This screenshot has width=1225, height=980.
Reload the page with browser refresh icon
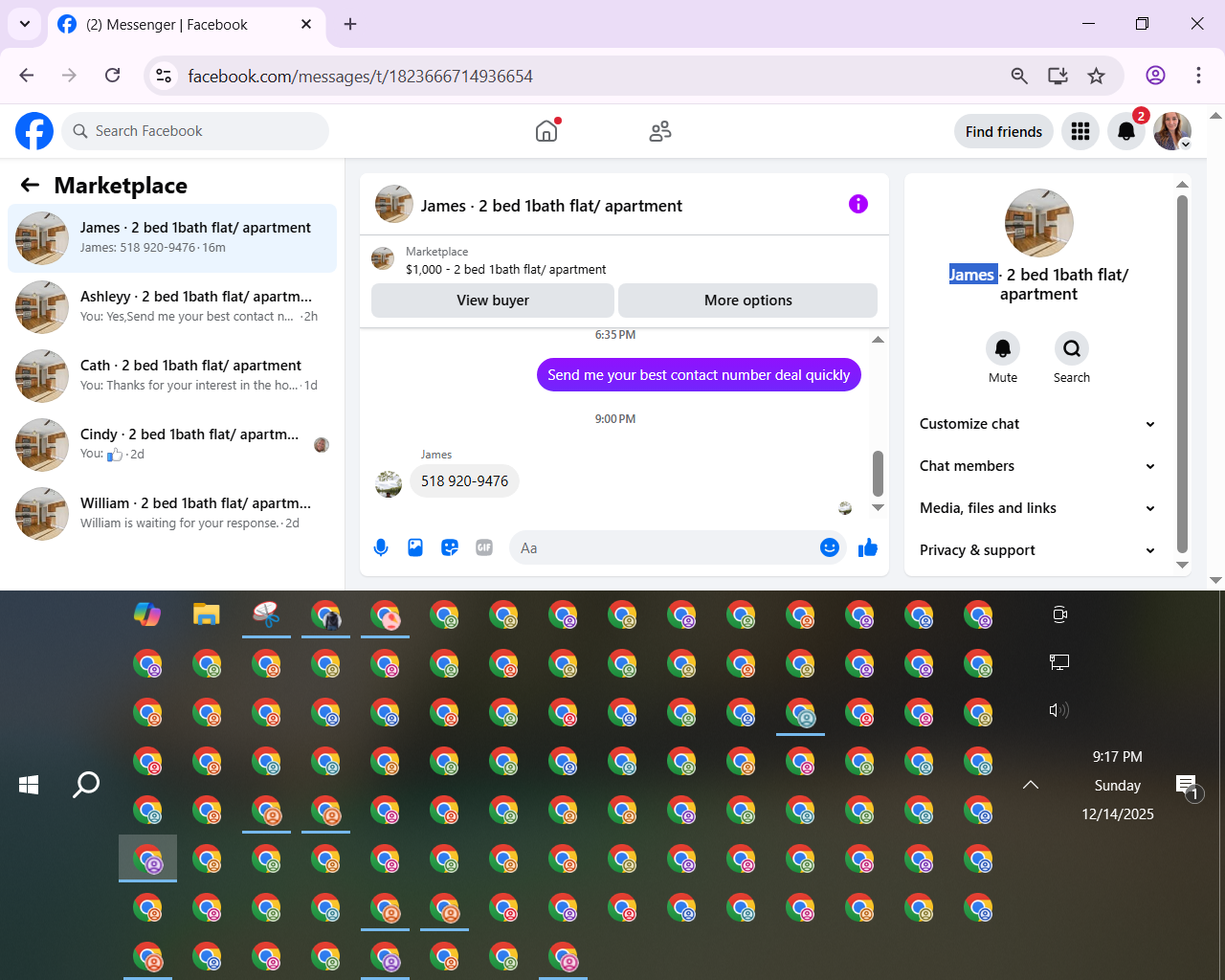click(x=112, y=76)
